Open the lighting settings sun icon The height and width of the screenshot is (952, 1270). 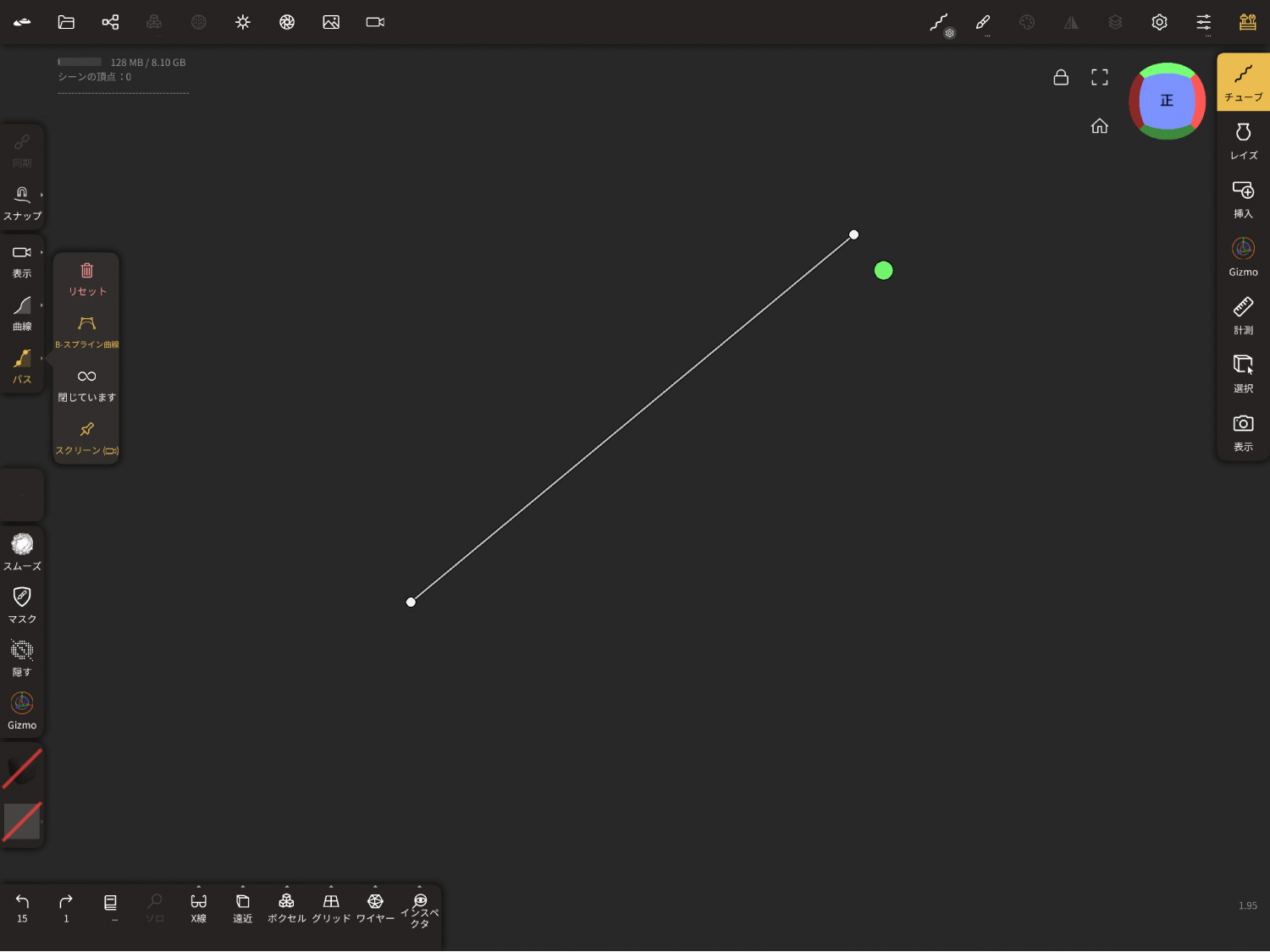pos(243,23)
